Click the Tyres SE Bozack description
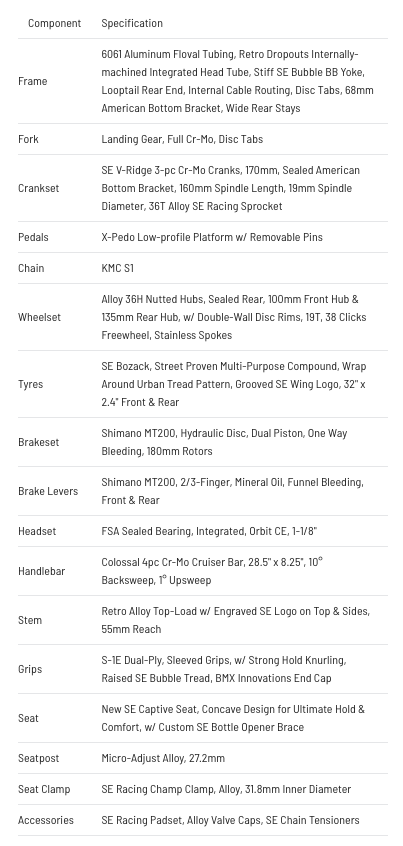 (x=234, y=384)
